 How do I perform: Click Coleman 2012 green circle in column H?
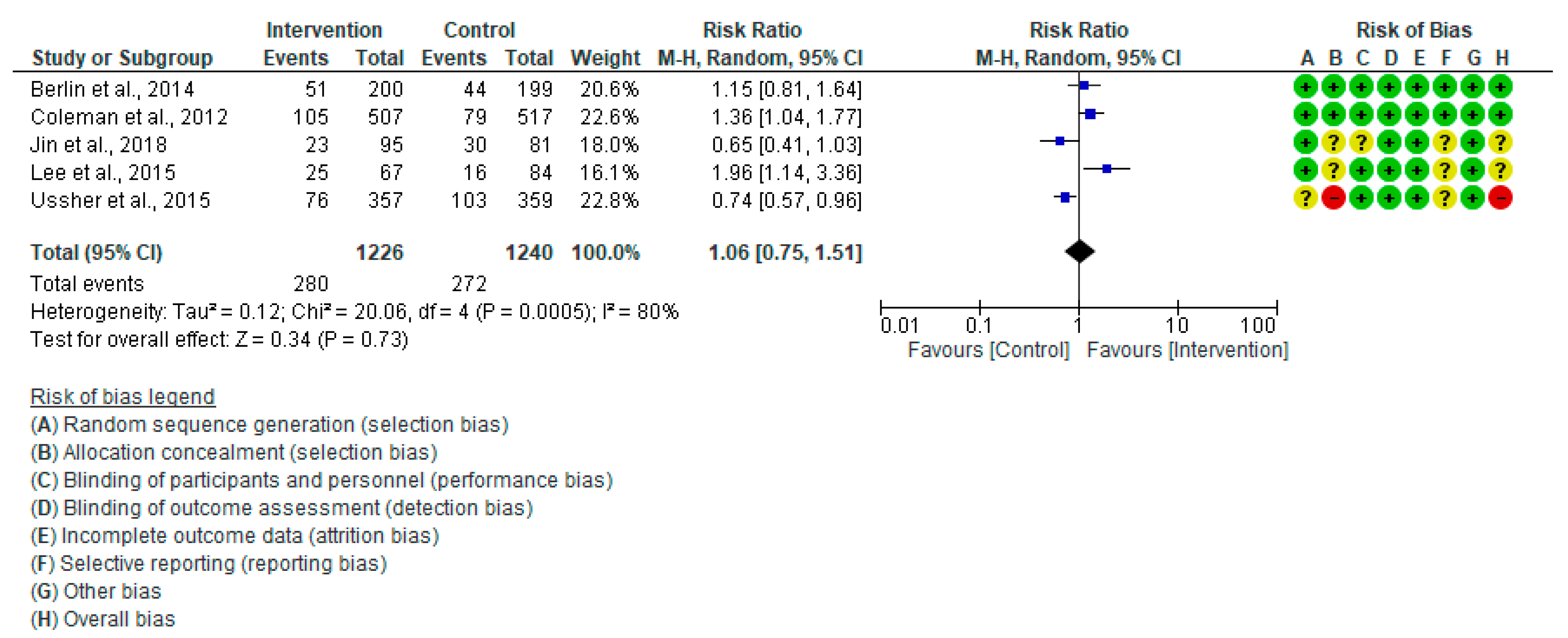point(1500,114)
